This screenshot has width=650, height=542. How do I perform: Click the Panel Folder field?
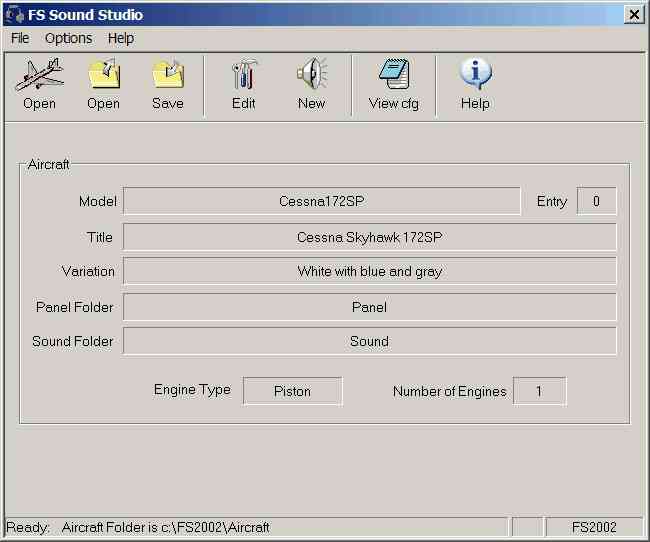pyautogui.click(x=369, y=307)
